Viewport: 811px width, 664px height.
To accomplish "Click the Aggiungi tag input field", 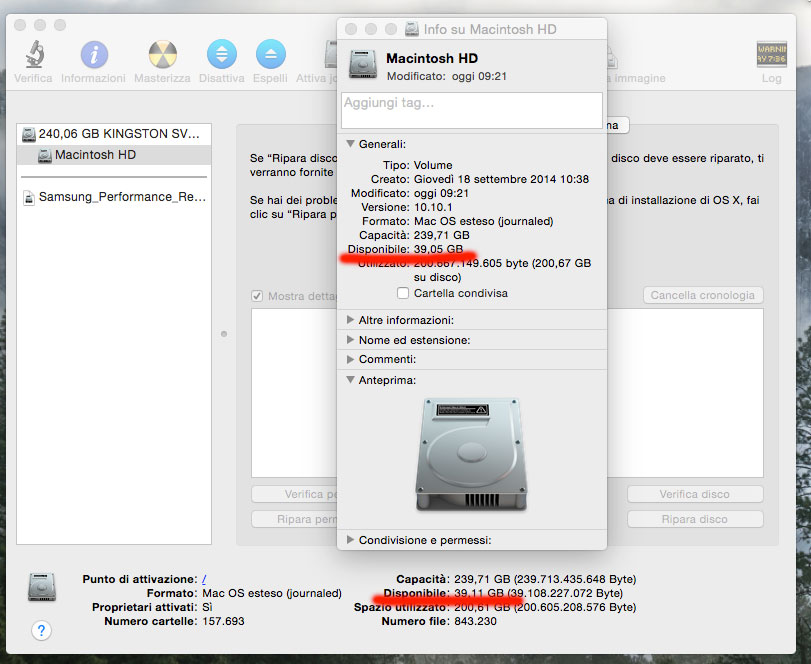I will 472,110.
